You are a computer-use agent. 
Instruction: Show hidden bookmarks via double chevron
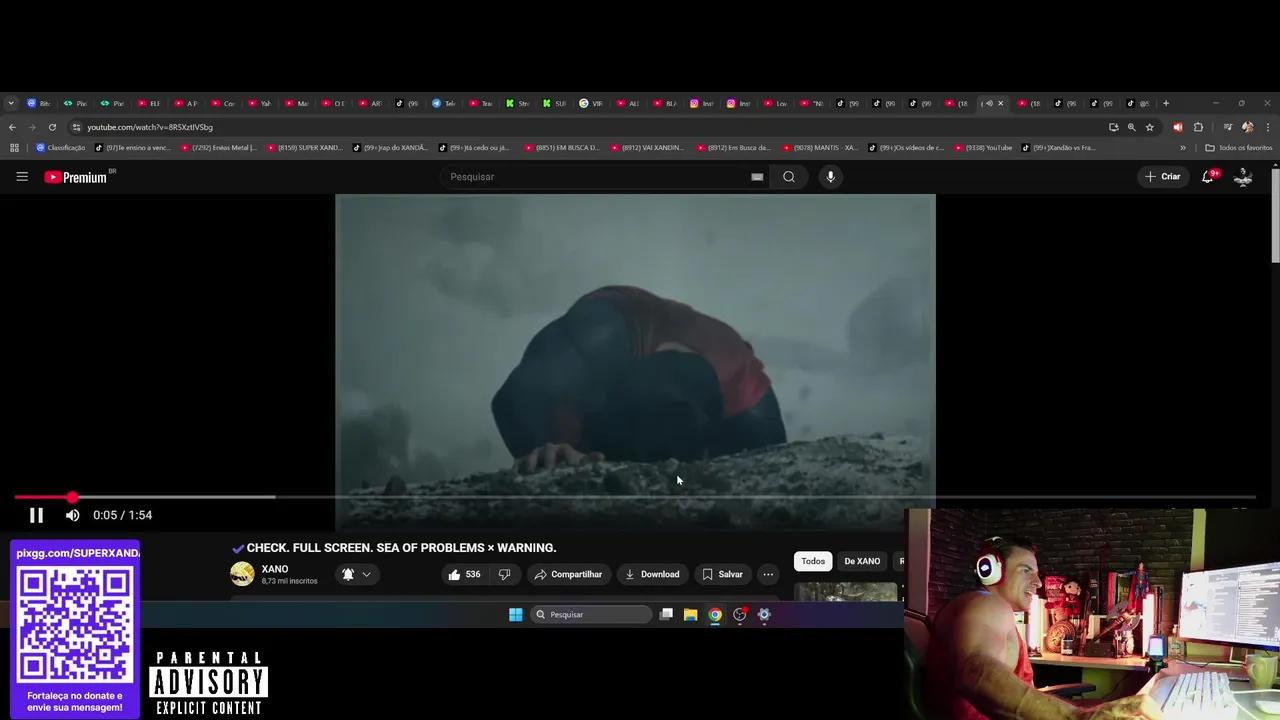point(1183,148)
